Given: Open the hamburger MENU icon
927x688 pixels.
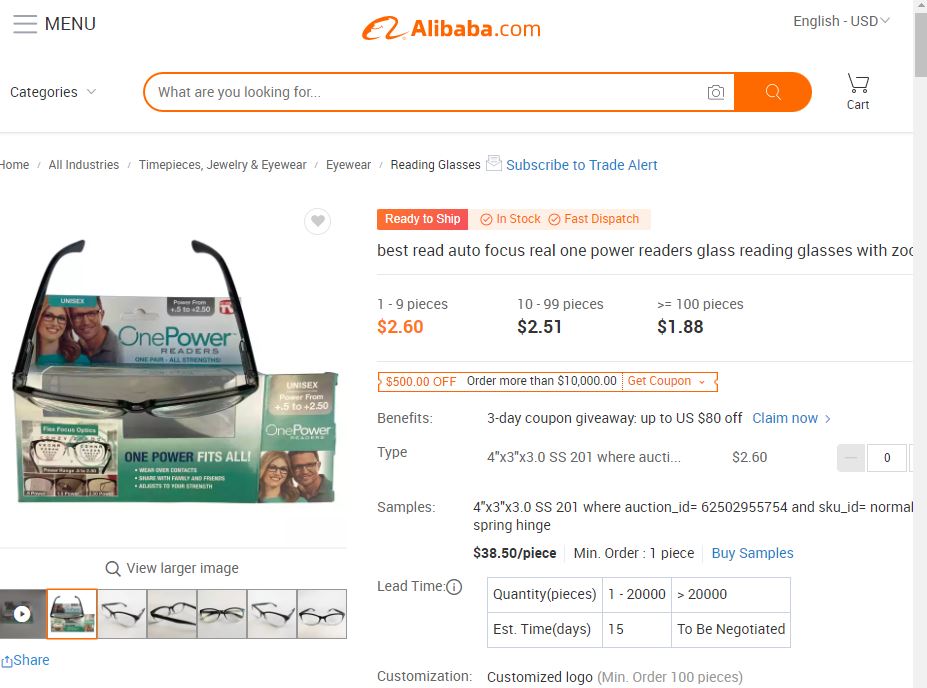Looking at the screenshot, I should (x=25, y=24).
